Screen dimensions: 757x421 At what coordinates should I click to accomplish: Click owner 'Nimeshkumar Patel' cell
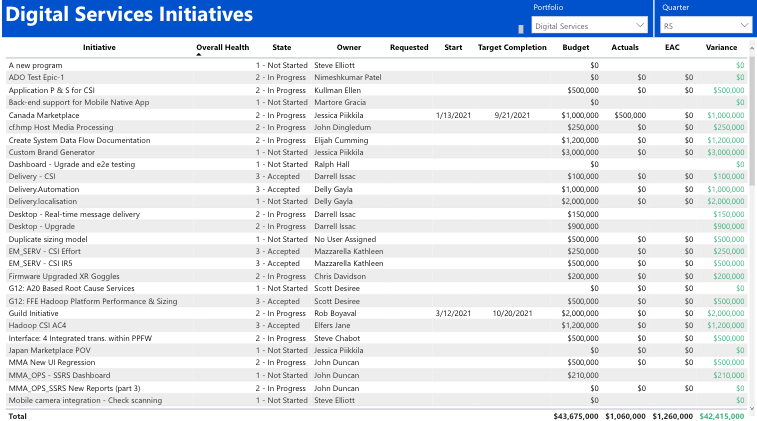348,77
